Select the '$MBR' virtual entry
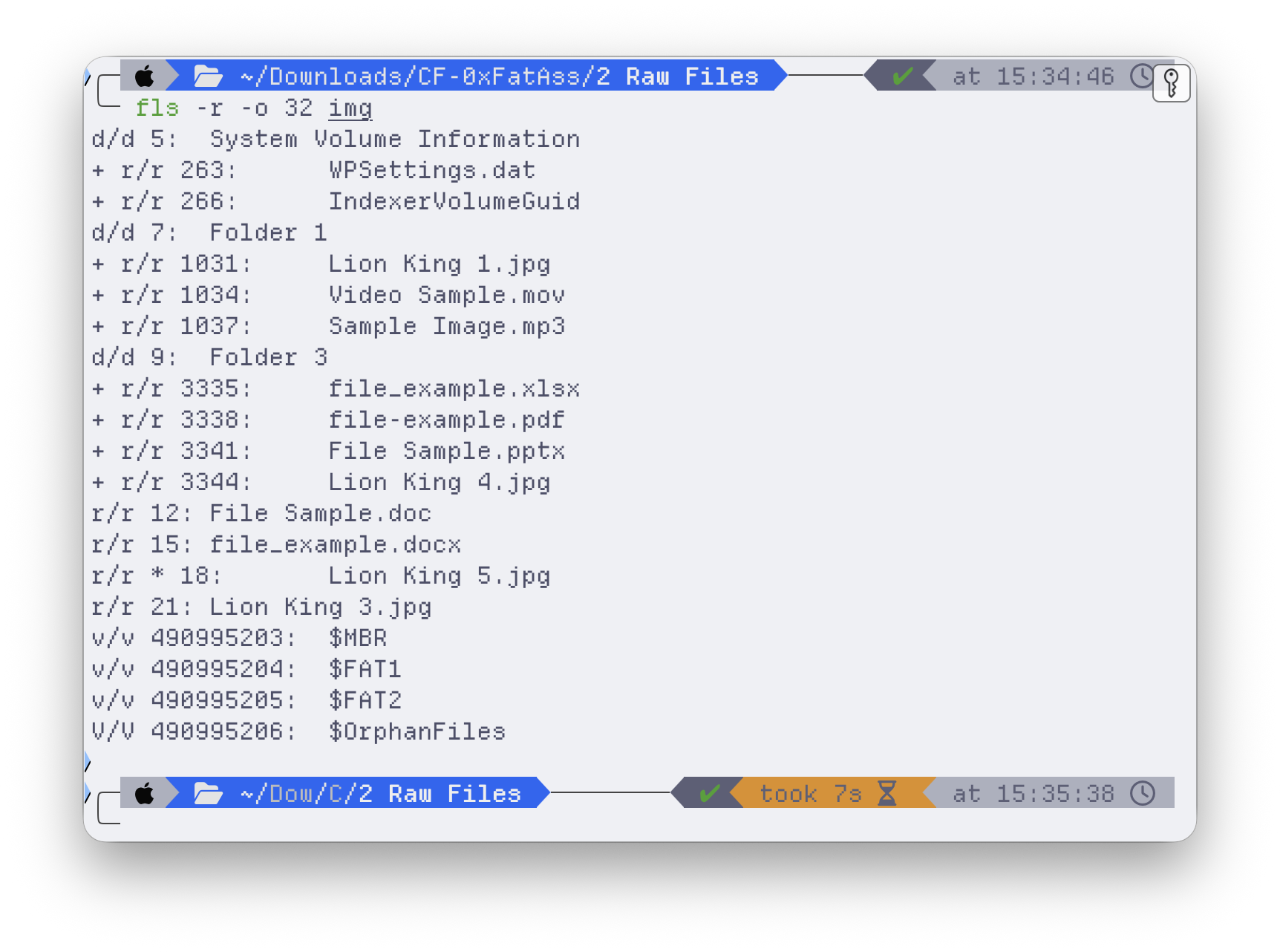The width and height of the screenshot is (1280, 952). click(357, 638)
